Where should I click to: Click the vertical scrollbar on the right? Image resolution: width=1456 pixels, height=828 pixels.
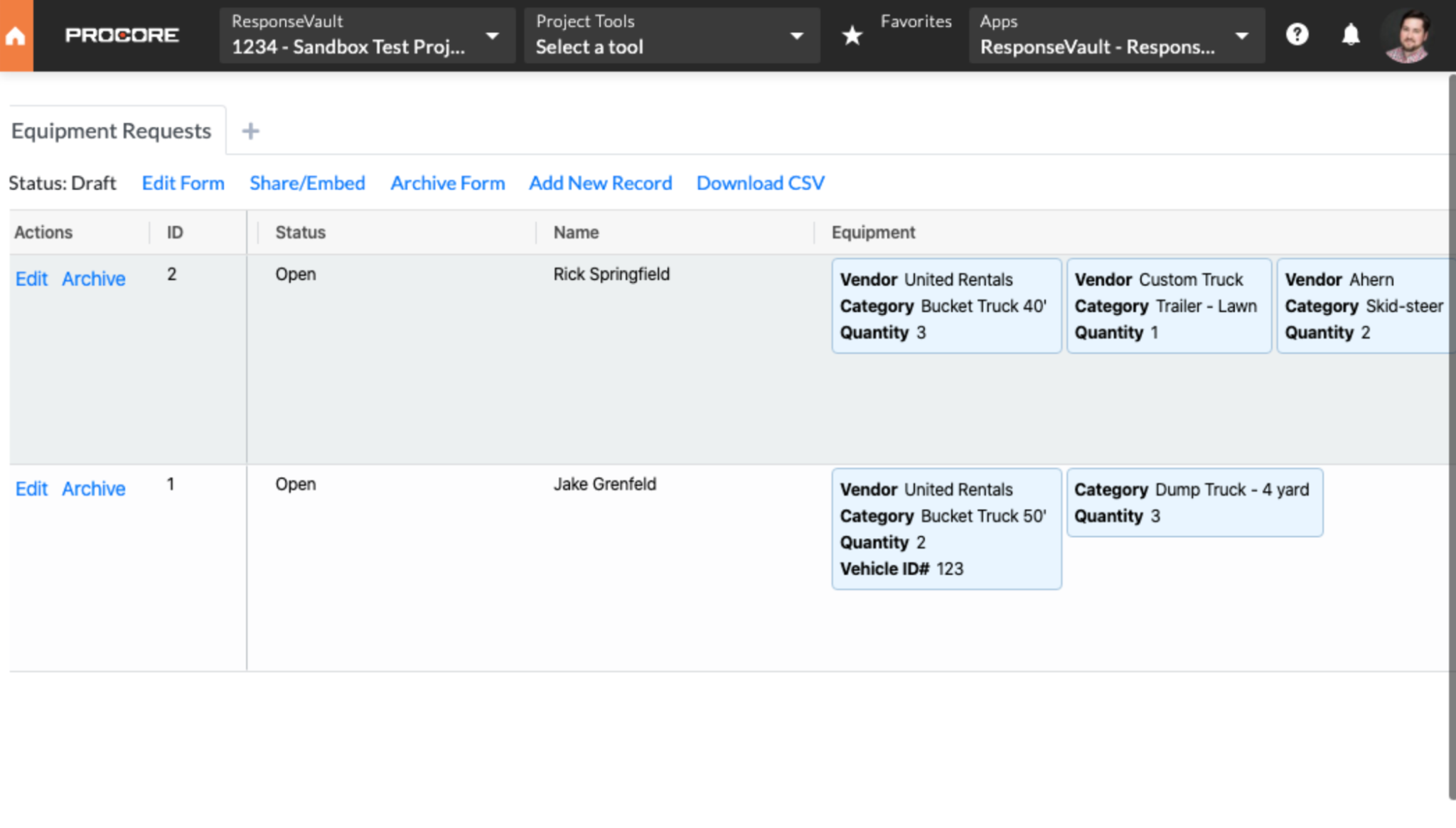tap(1452, 437)
